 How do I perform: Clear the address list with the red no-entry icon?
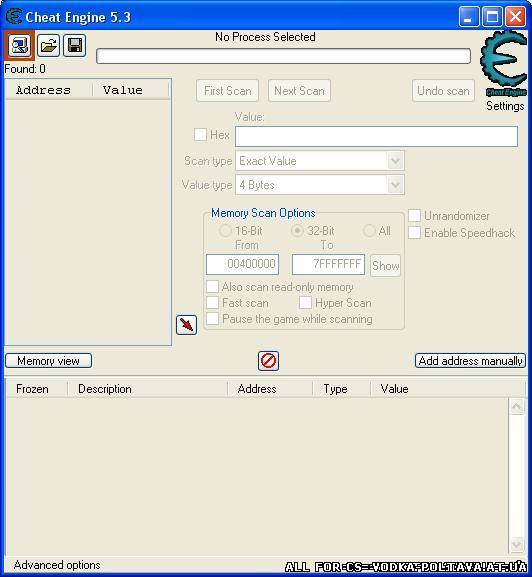268,361
